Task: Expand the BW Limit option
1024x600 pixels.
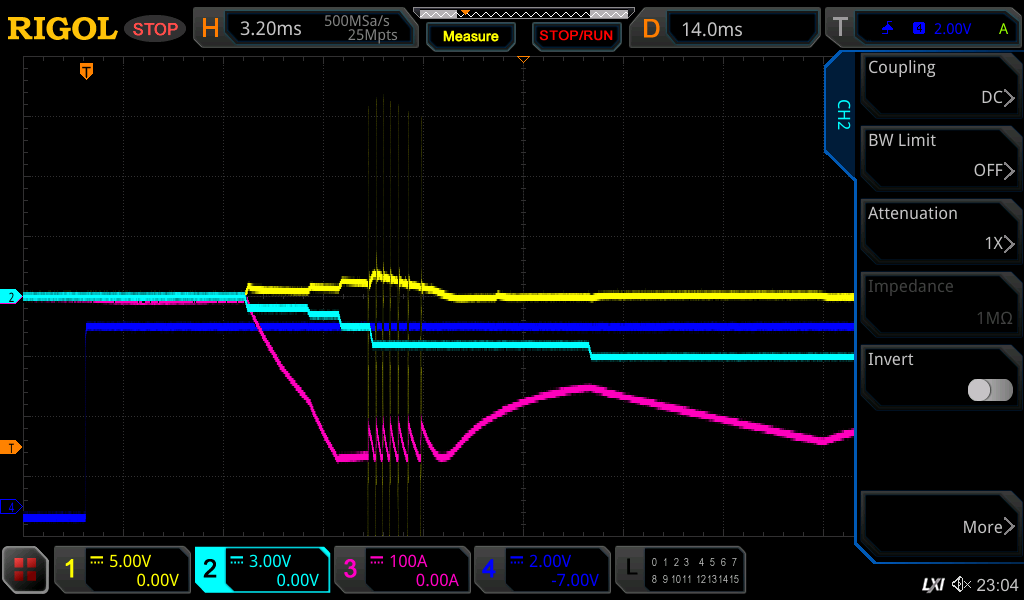Action: pos(940,156)
